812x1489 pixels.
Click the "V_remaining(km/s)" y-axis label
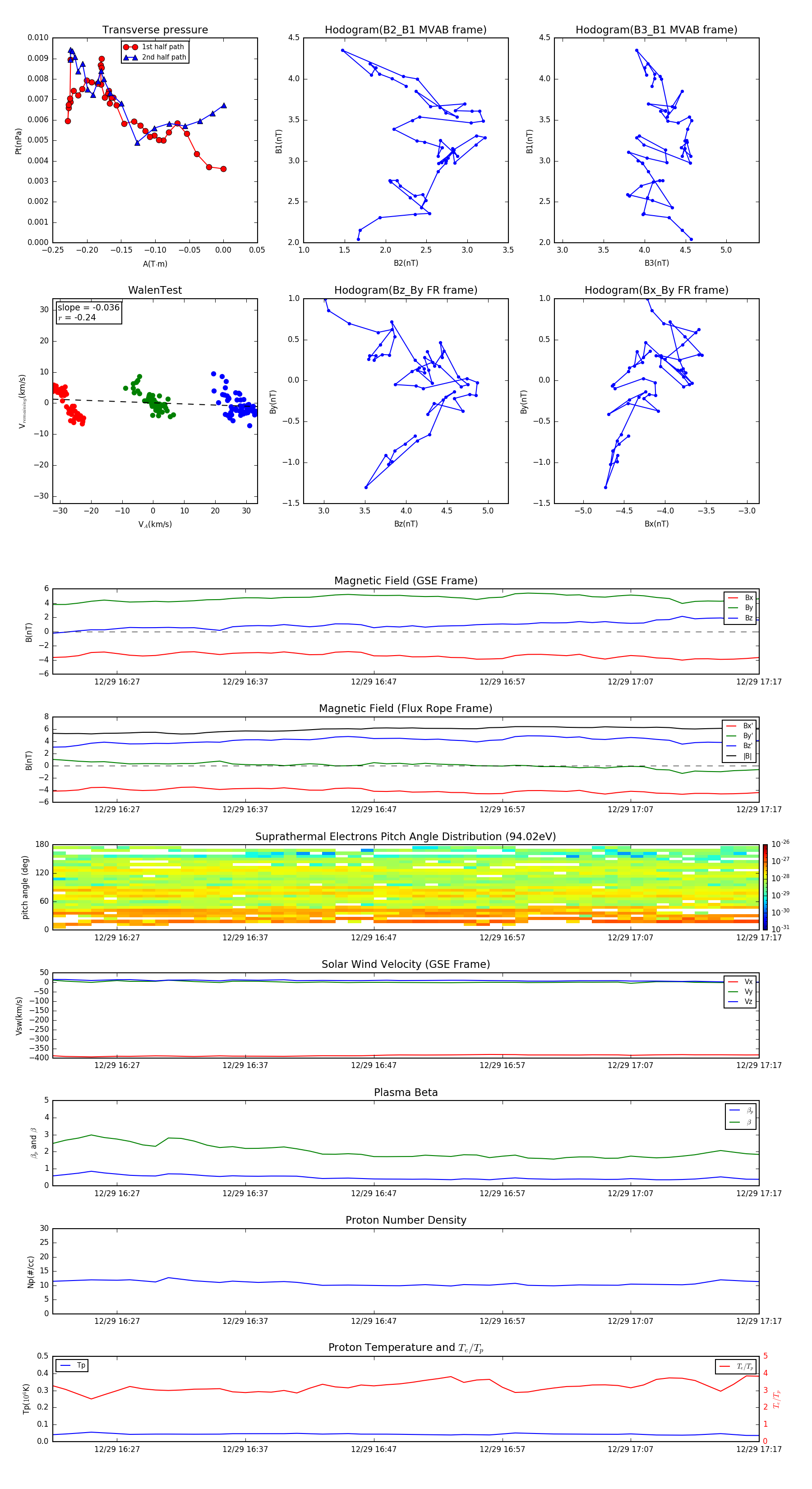[x=22, y=401]
